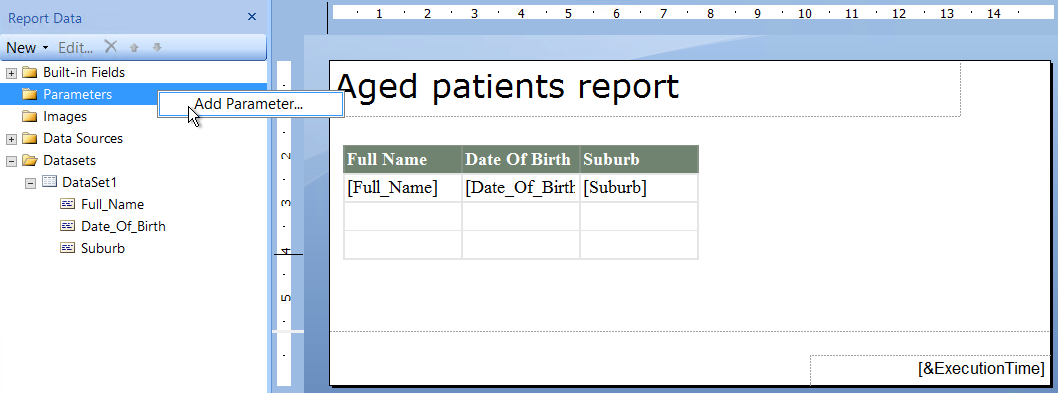Select the DataSet1 tree label
1058x393 pixels.
pos(88,182)
